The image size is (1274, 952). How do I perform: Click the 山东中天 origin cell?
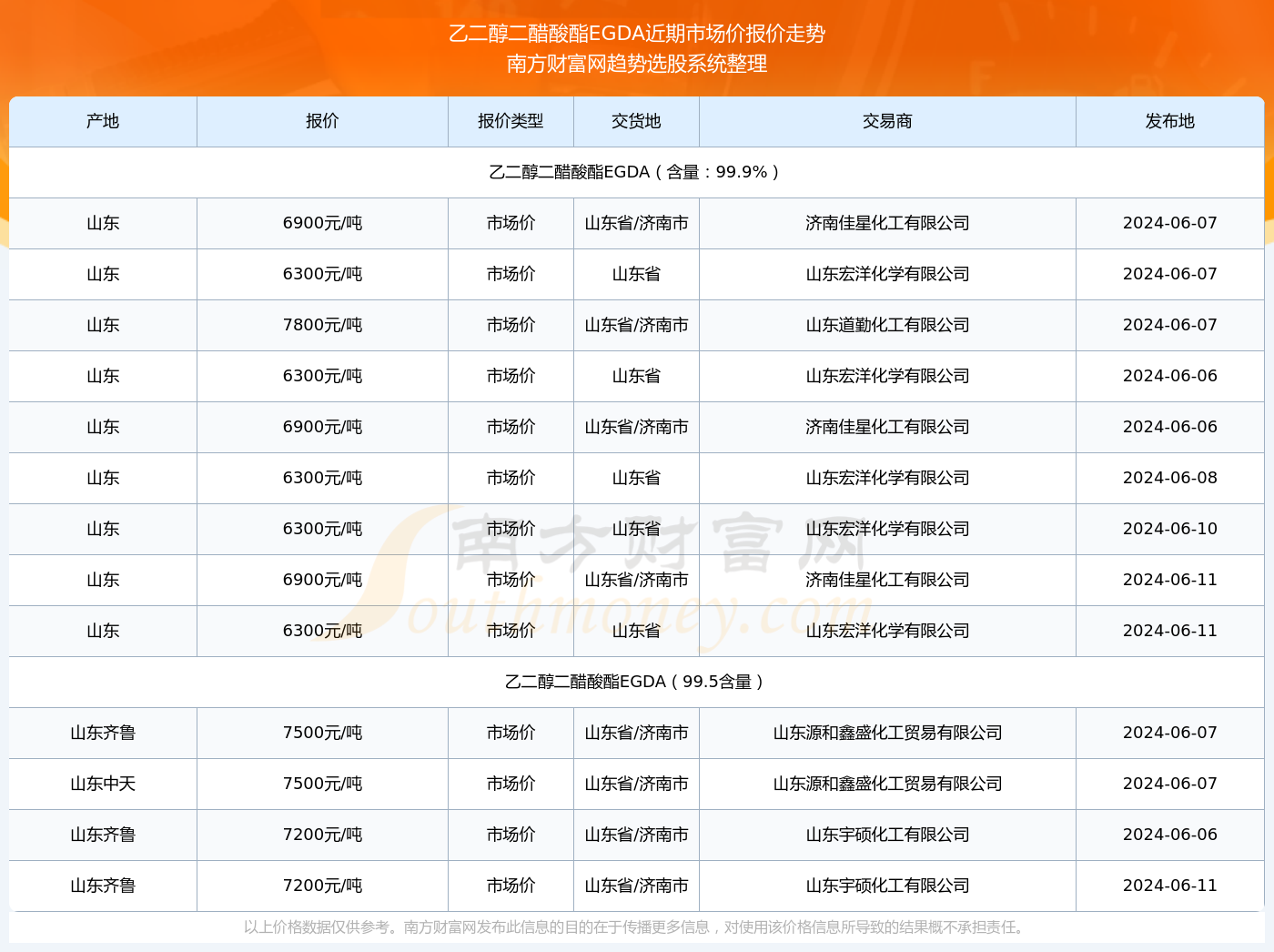click(x=103, y=784)
